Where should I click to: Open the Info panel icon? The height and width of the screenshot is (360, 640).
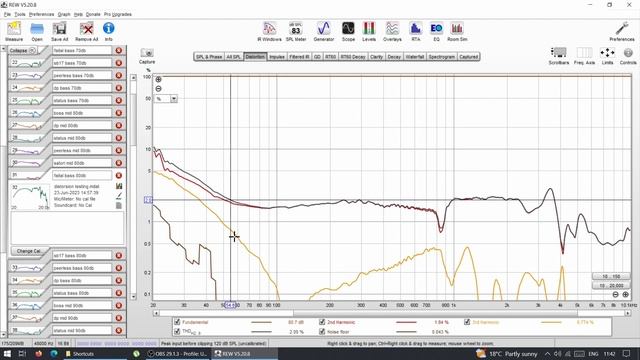(x=108, y=31)
